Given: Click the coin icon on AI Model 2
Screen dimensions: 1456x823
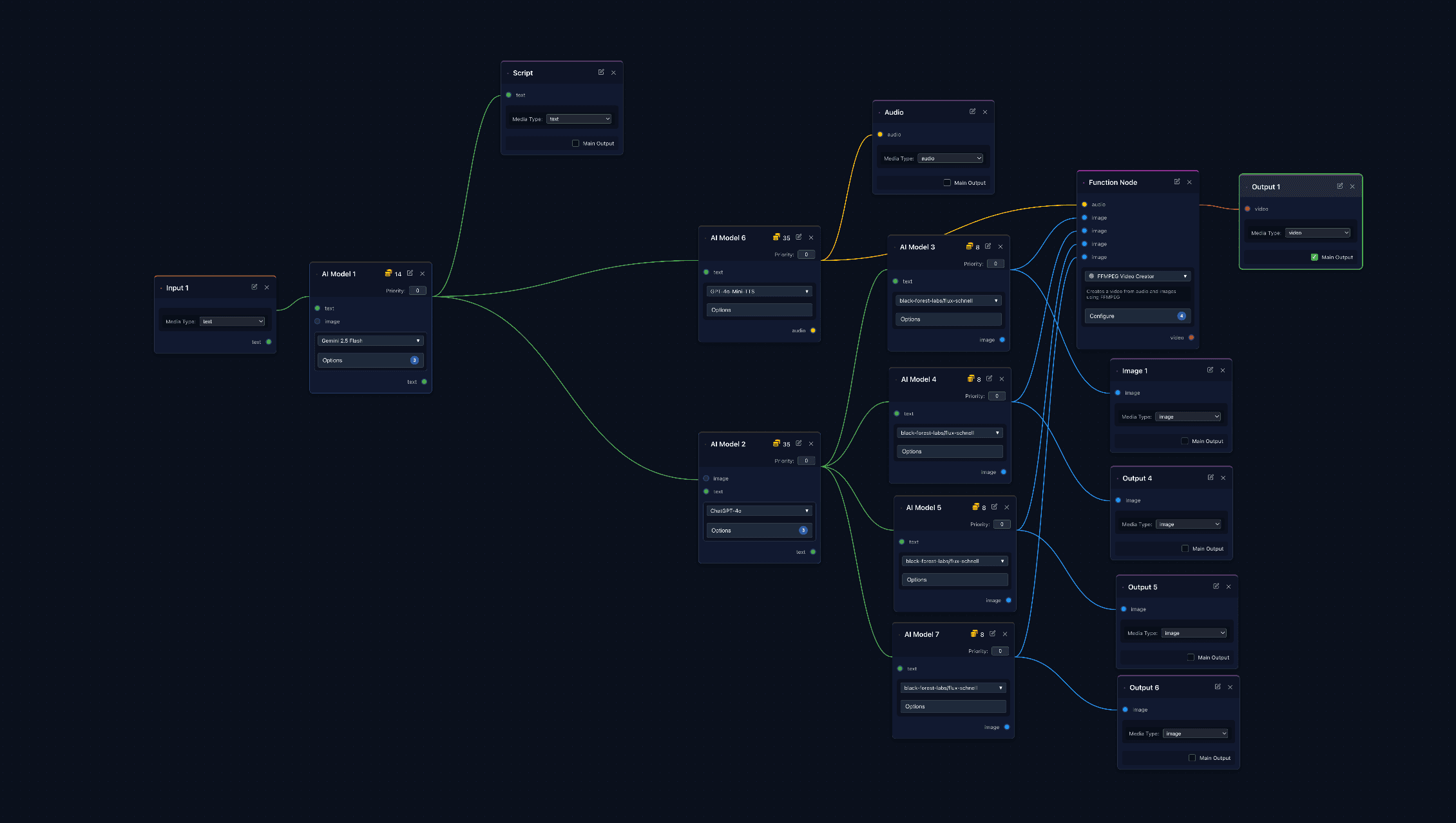Looking at the screenshot, I should point(776,443).
